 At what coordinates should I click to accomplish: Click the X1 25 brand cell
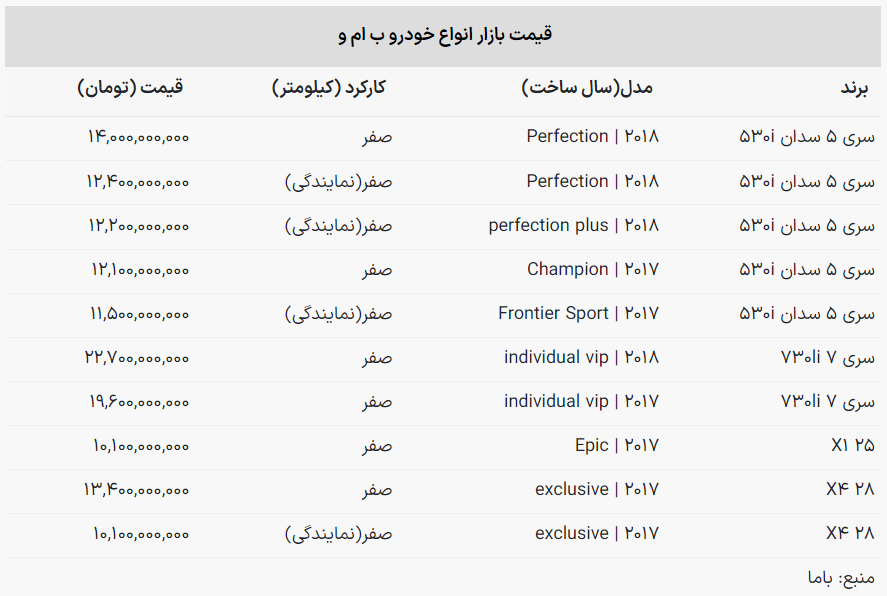(852, 445)
